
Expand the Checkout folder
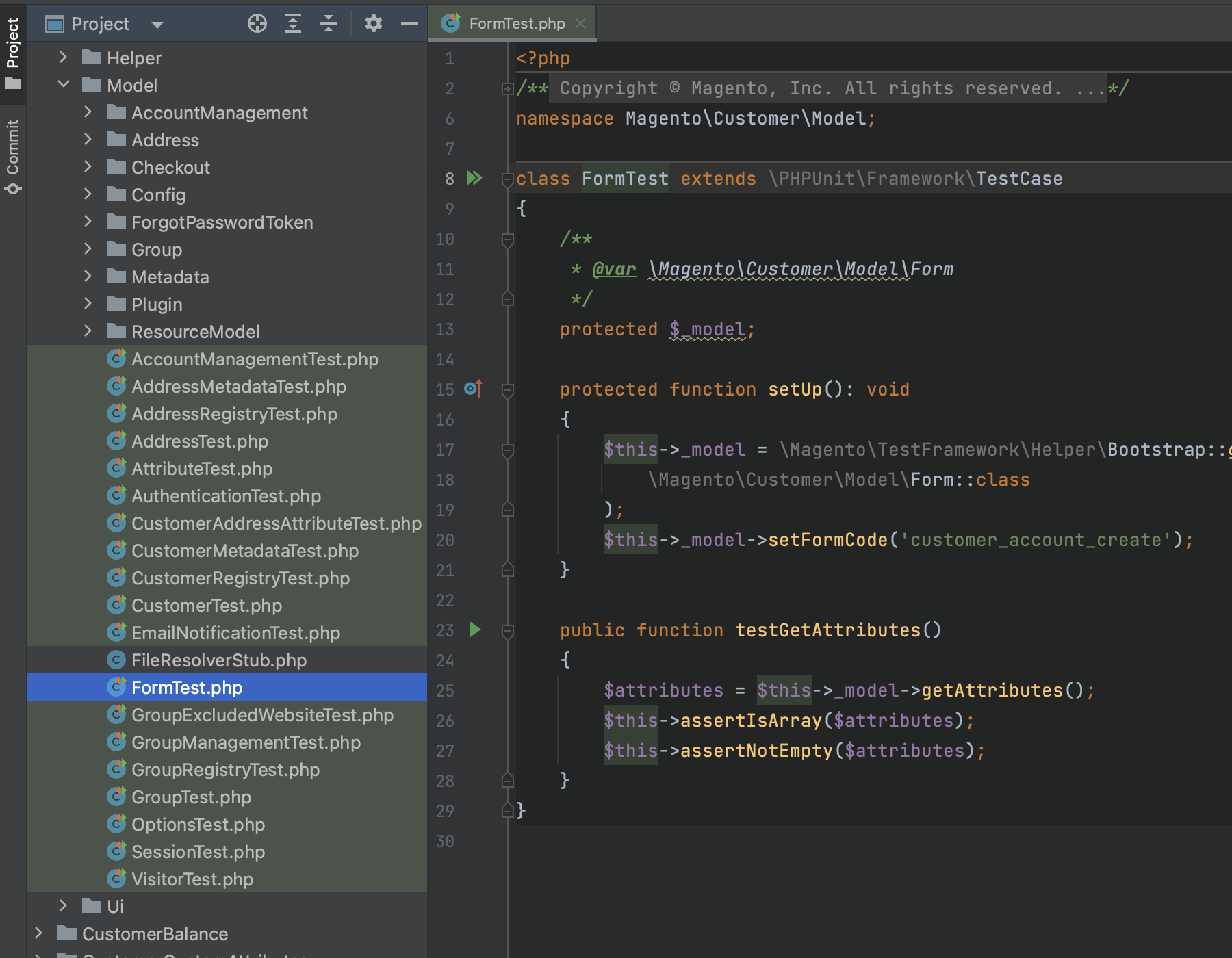point(88,167)
